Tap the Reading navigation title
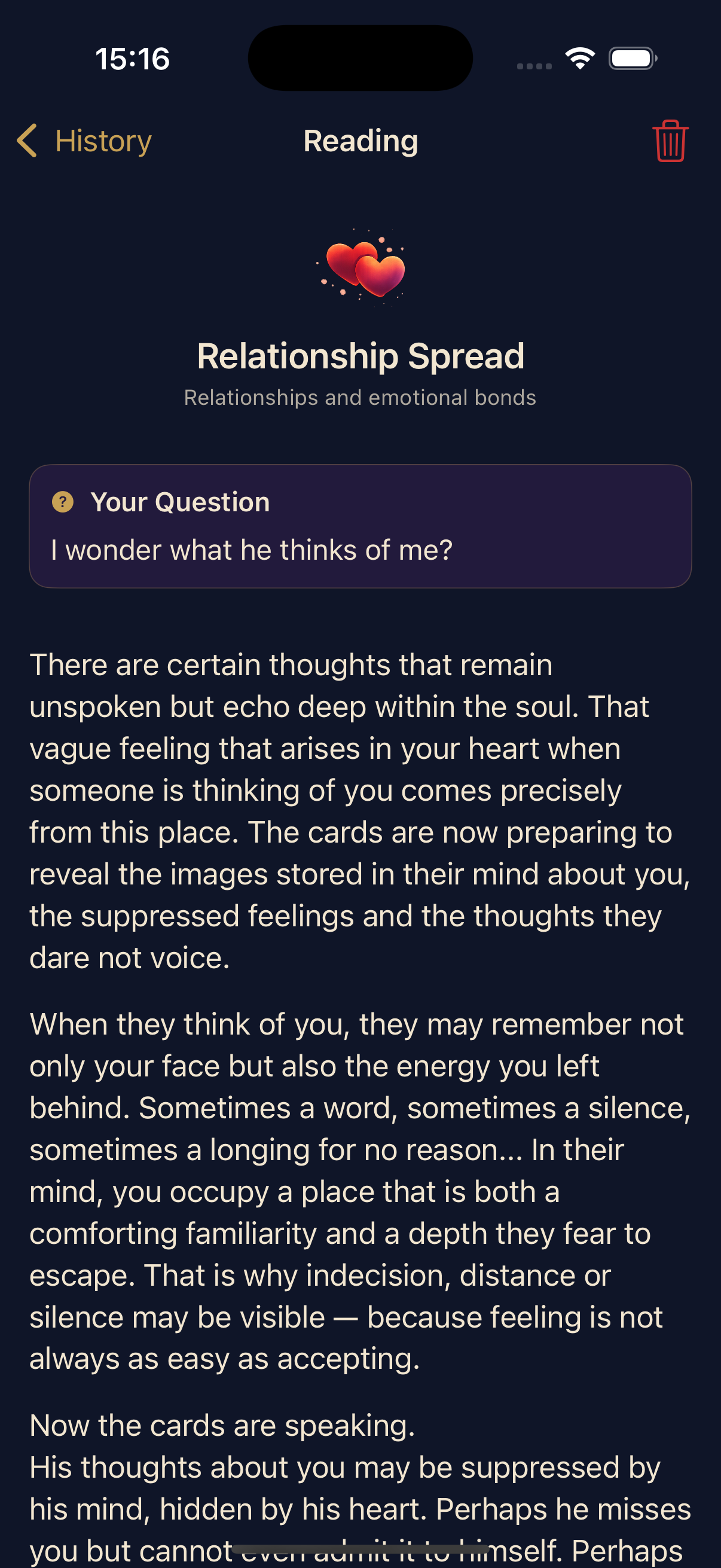 pos(360,141)
